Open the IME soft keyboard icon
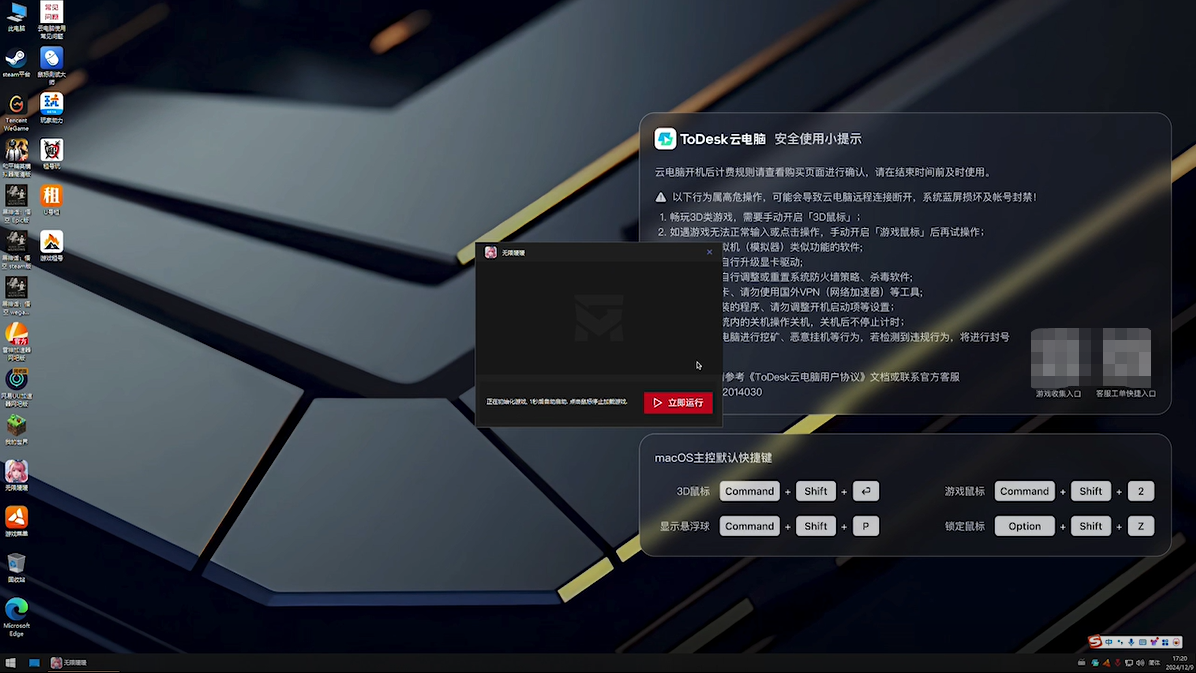The height and width of the screenshot is (673, 1196). (x=1143, y=642)
